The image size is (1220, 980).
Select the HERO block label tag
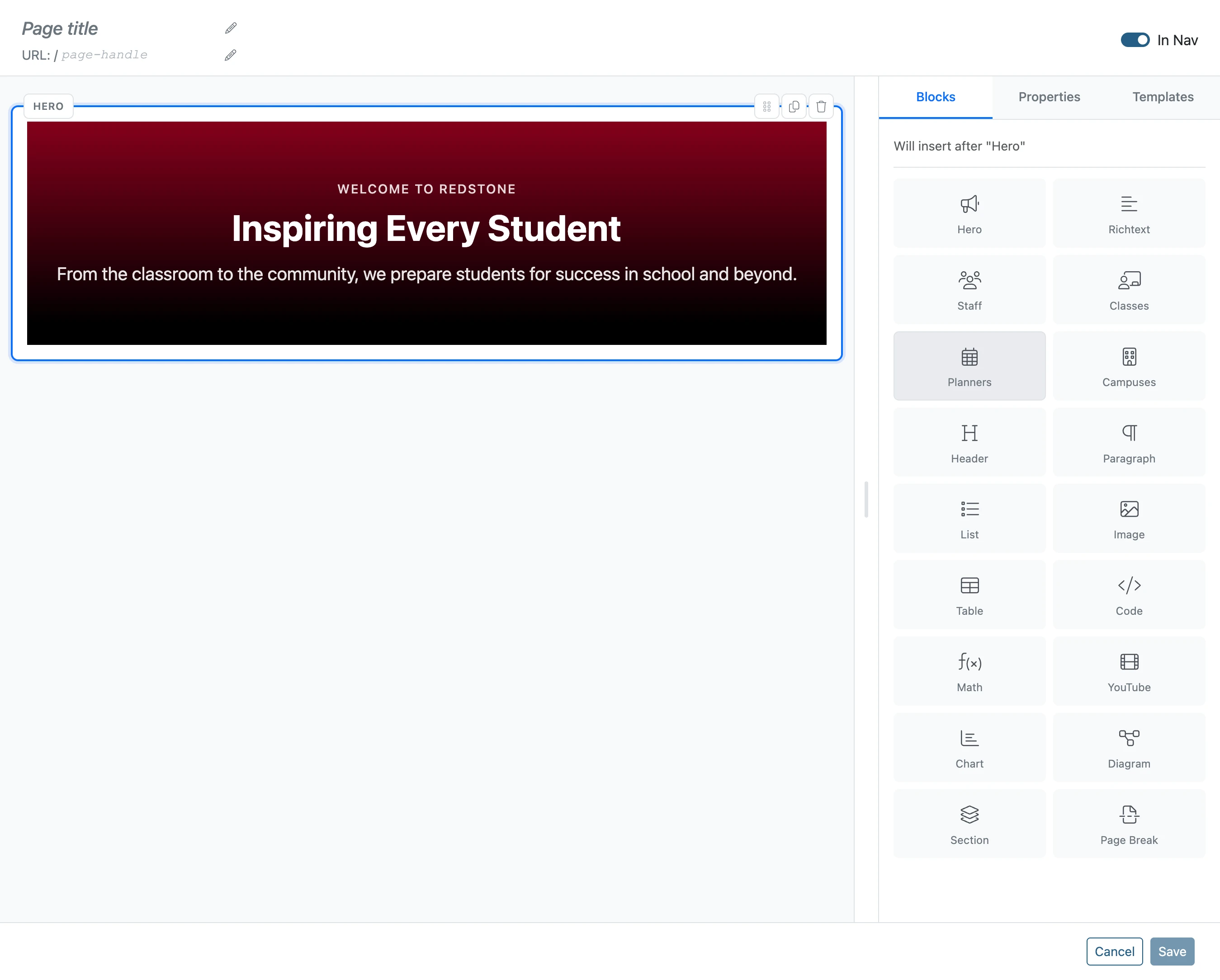tap(49, 106)
